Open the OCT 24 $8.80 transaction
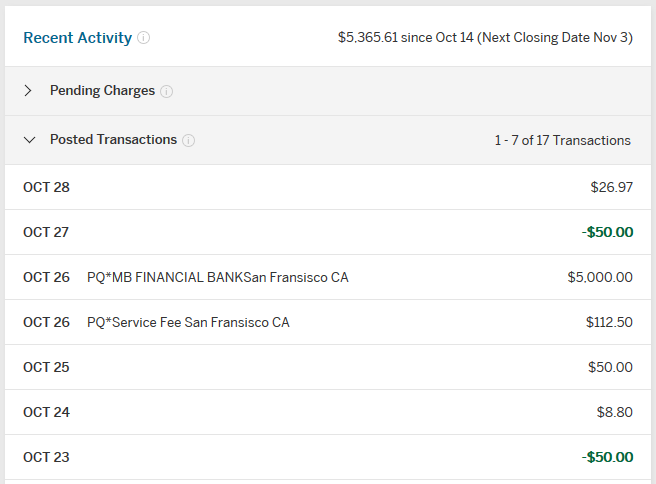 [328, 412]
